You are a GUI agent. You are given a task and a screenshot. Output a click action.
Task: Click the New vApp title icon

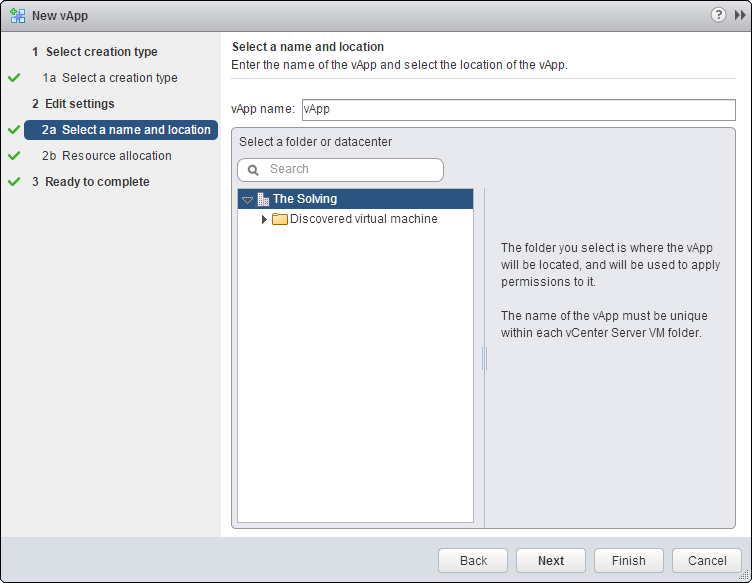click(18, 15)
